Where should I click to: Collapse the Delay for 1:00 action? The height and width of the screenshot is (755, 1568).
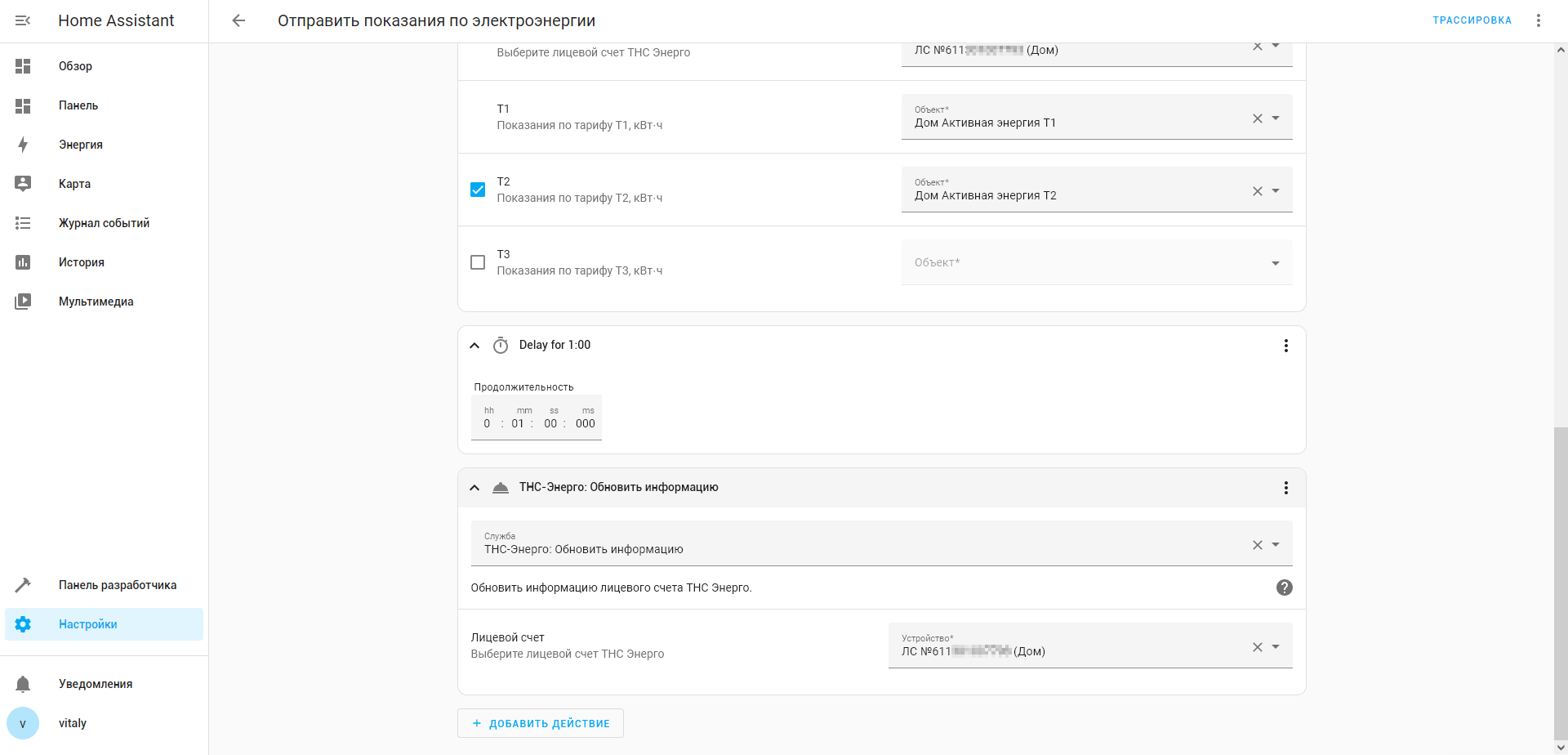coord(474,346)
